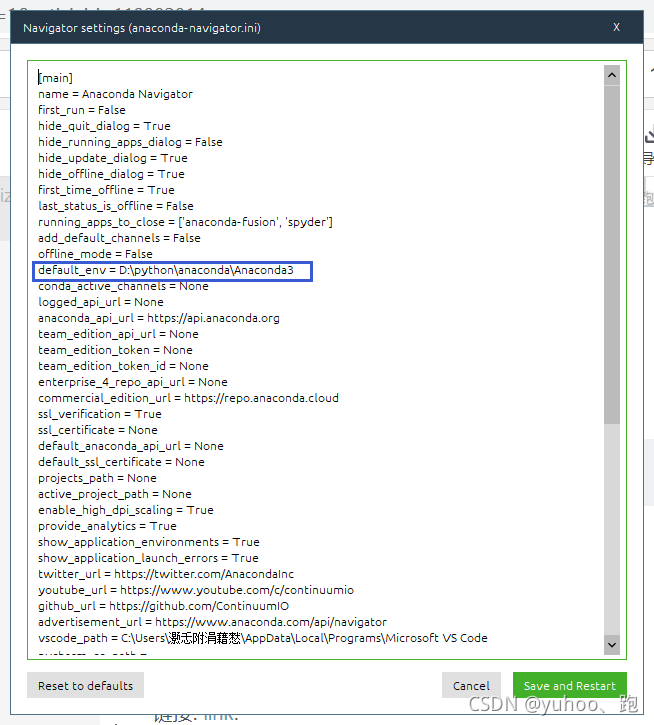
Task: Click Save and Restart
Action: [x=570, y=685]
